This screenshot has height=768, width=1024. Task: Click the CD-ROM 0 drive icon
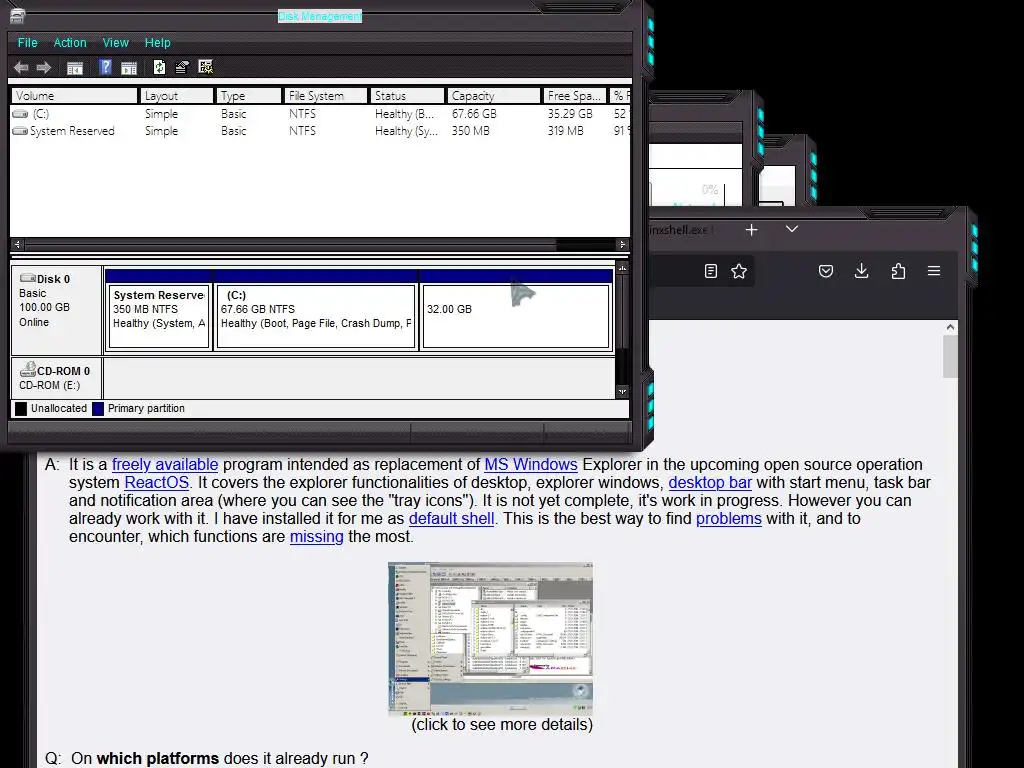coord(27,370)
